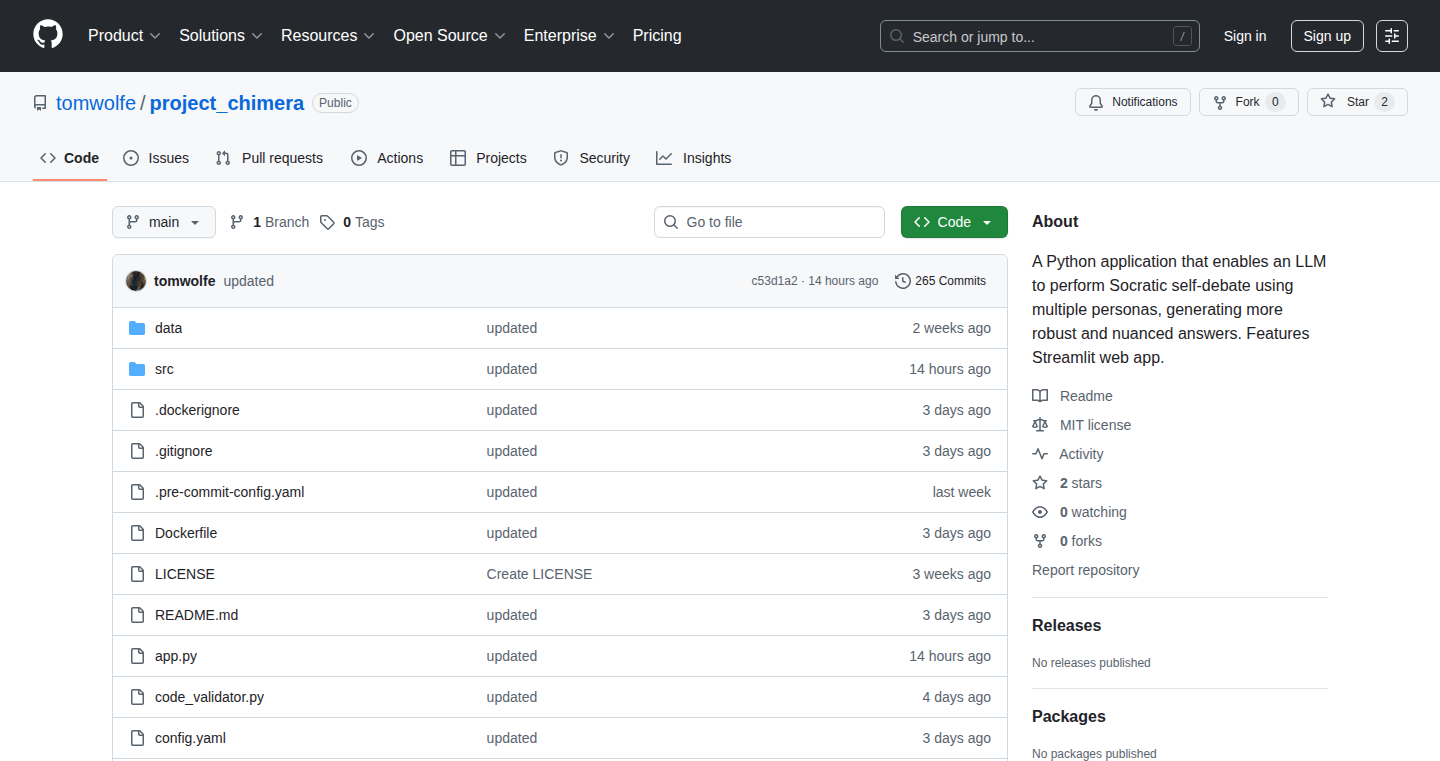Viewport: 1440px width, 761px height.
Task: Click the pulse icon next to Activity
Action: click(1040, 454)
